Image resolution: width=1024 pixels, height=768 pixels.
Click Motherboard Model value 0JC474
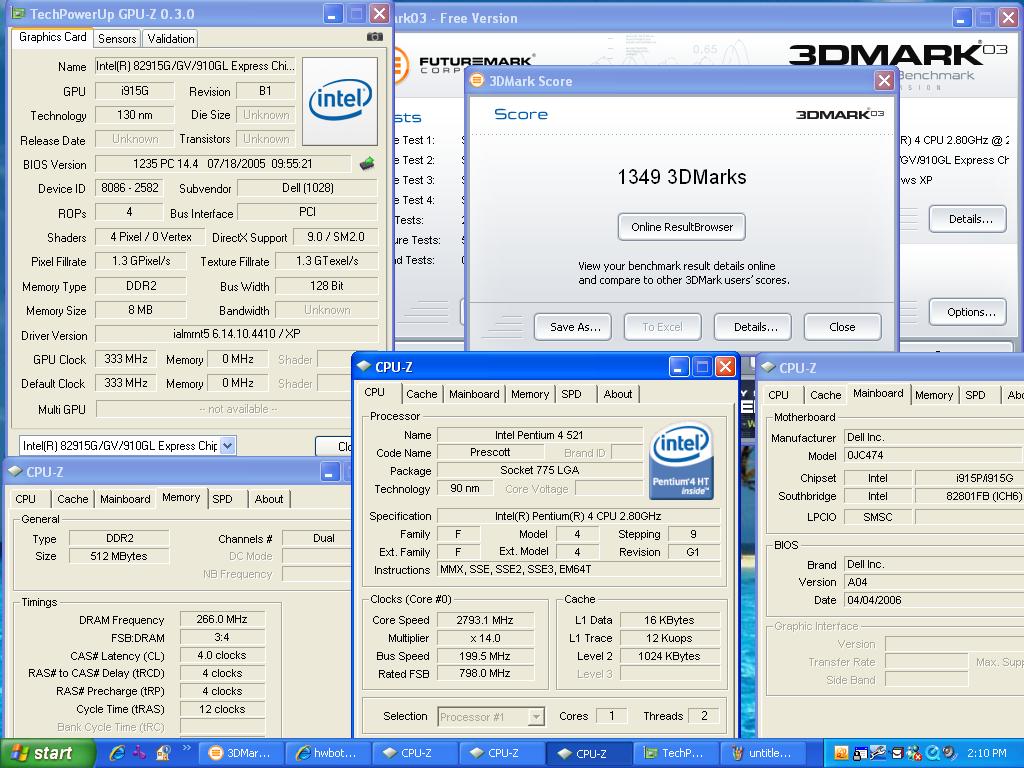933,455
